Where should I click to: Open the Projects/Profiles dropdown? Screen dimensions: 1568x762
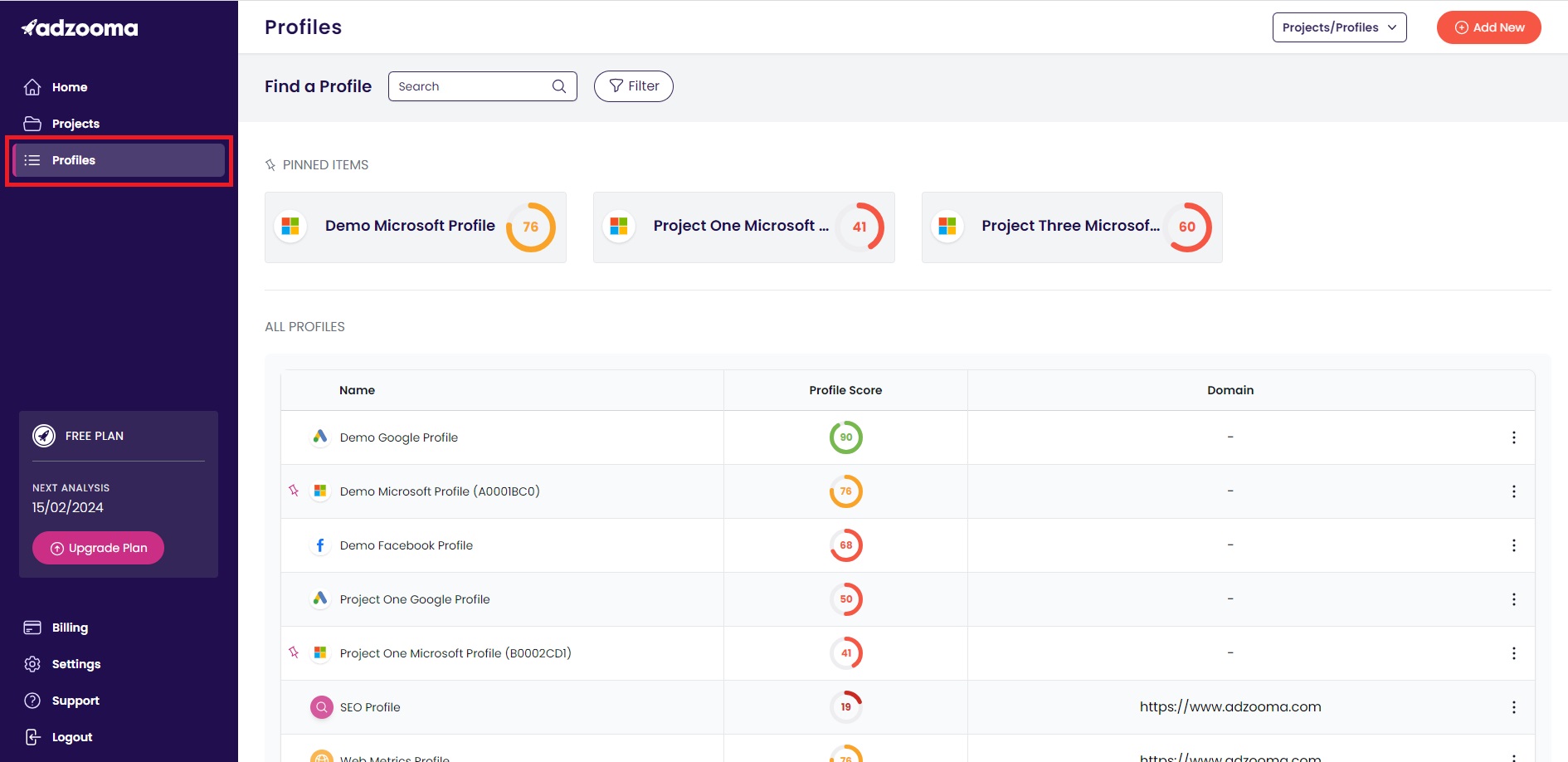[x=1339, y=27]
